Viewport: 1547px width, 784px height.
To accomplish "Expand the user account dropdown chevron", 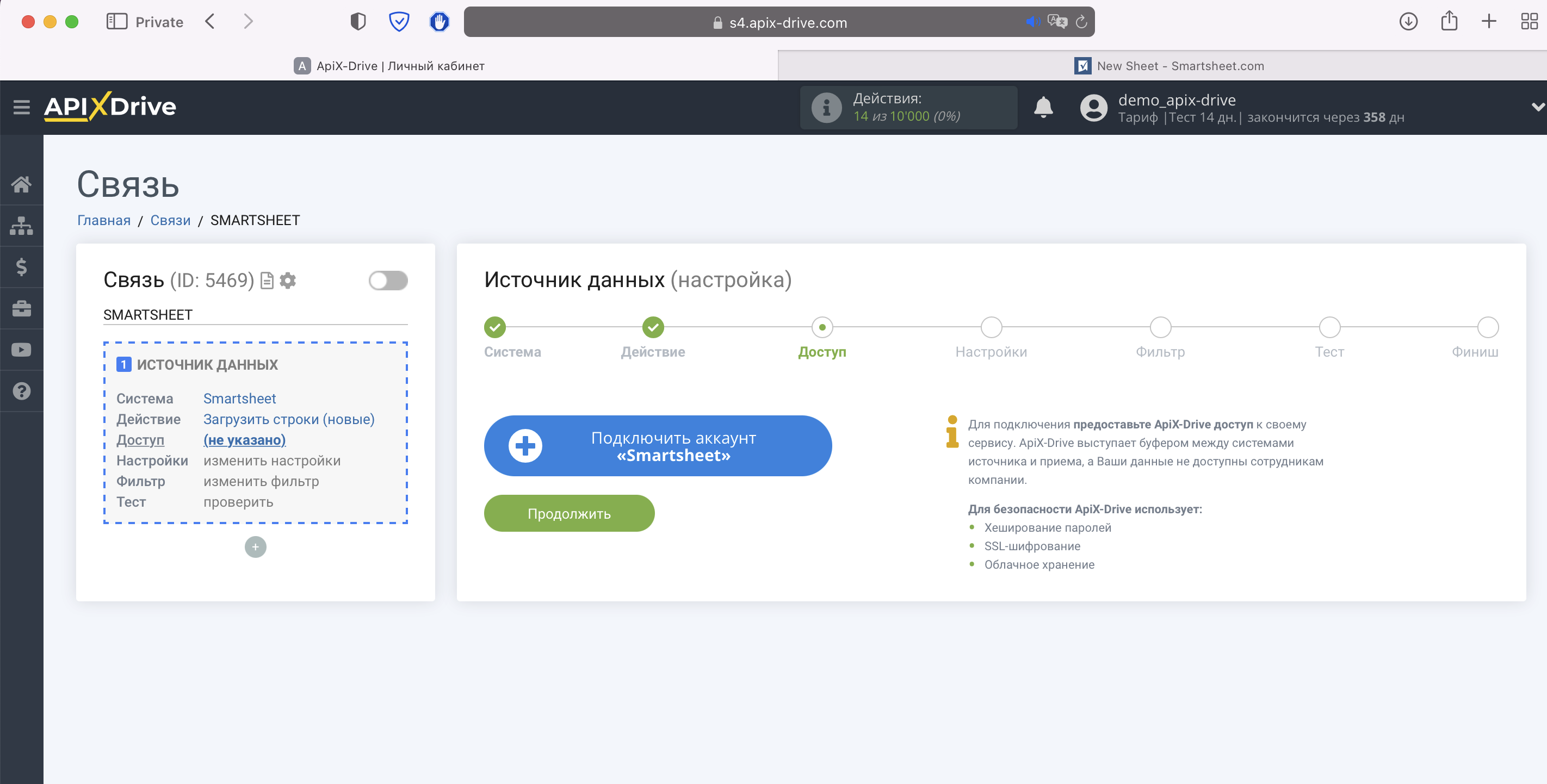I will pos(1537,108).
